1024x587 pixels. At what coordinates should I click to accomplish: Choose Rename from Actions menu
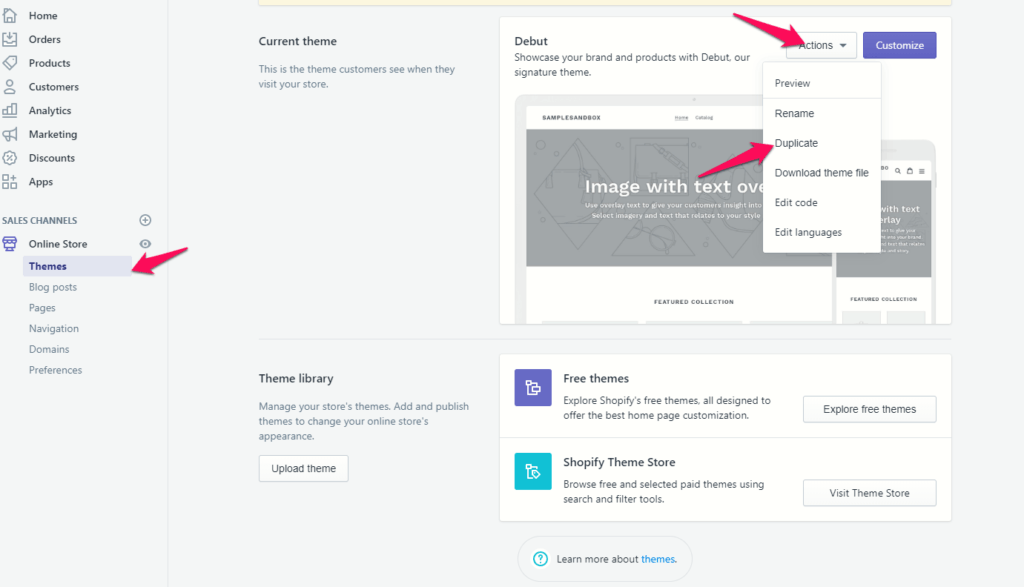[822, 113]
